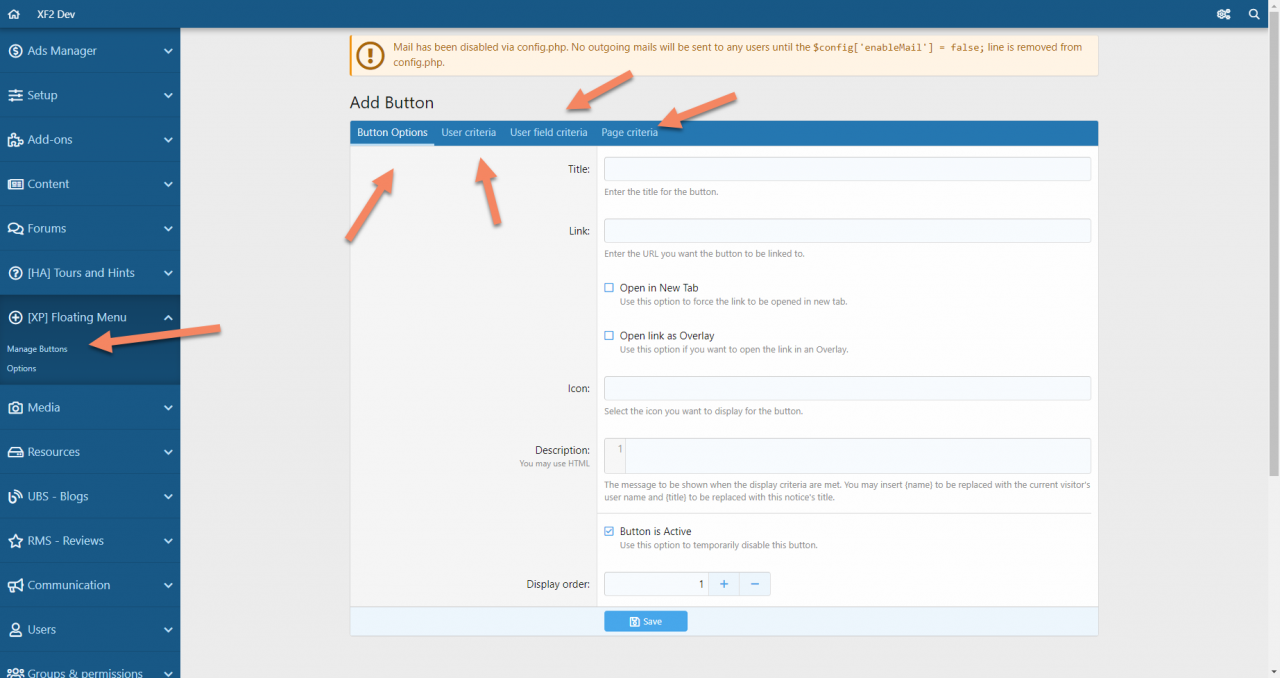Open the Page criteria tab
This screenshot has width=1280, height=678.
click(629, 133)
